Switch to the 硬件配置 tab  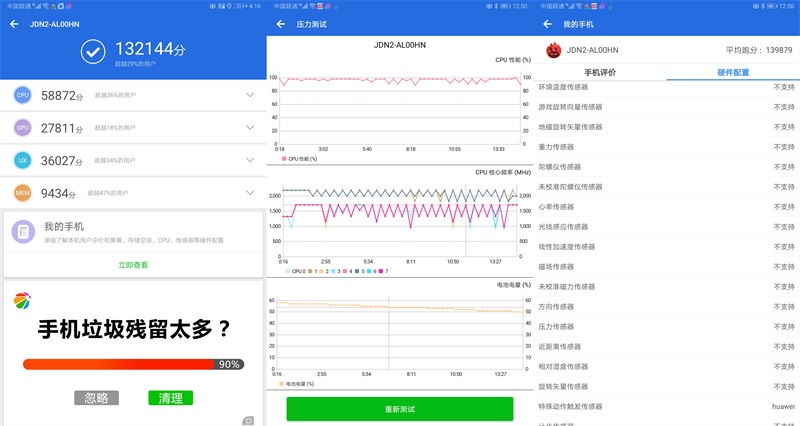733,72
